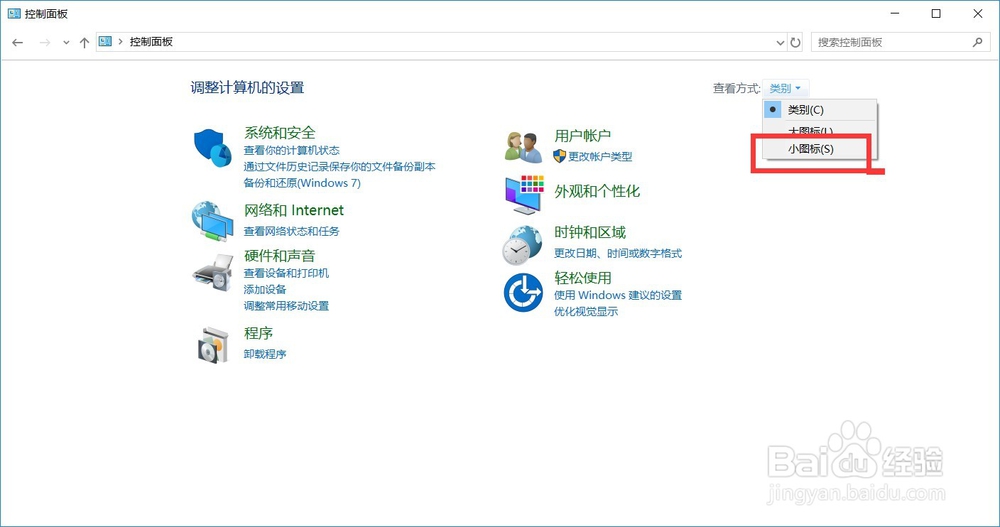Click 更改日期、时间或数字格式 link
Viewport: 1000px width, 527px height.
[618, 253]
